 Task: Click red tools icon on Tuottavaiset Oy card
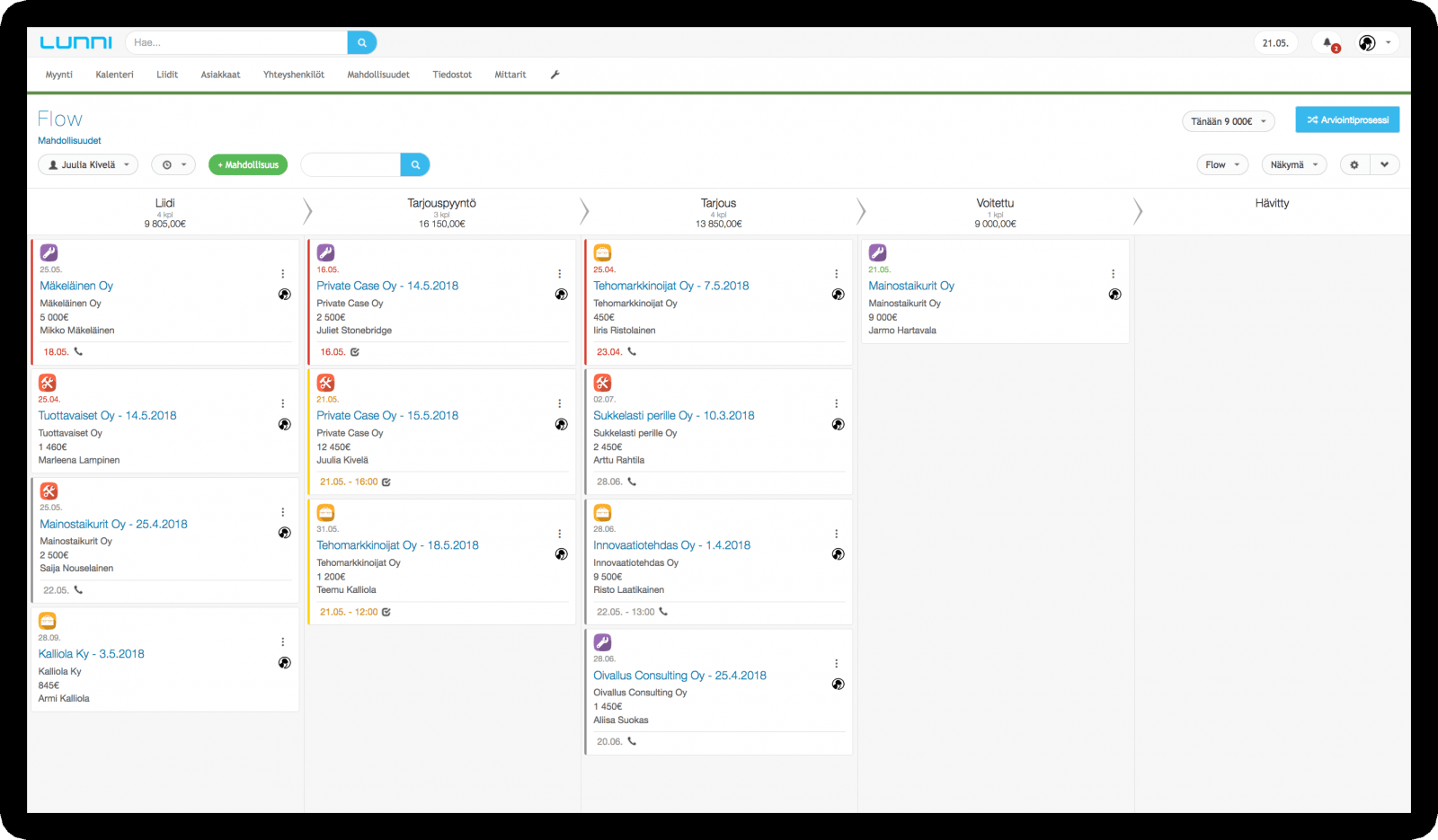tap(47, 383)
